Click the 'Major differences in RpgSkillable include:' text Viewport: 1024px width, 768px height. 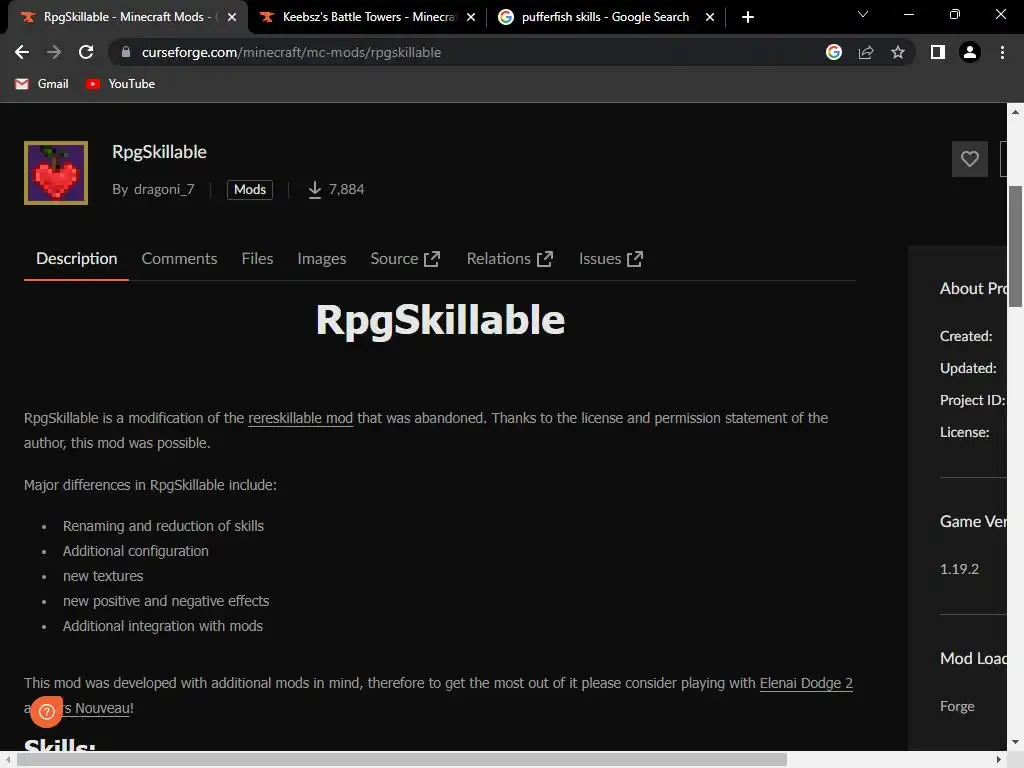150,485
